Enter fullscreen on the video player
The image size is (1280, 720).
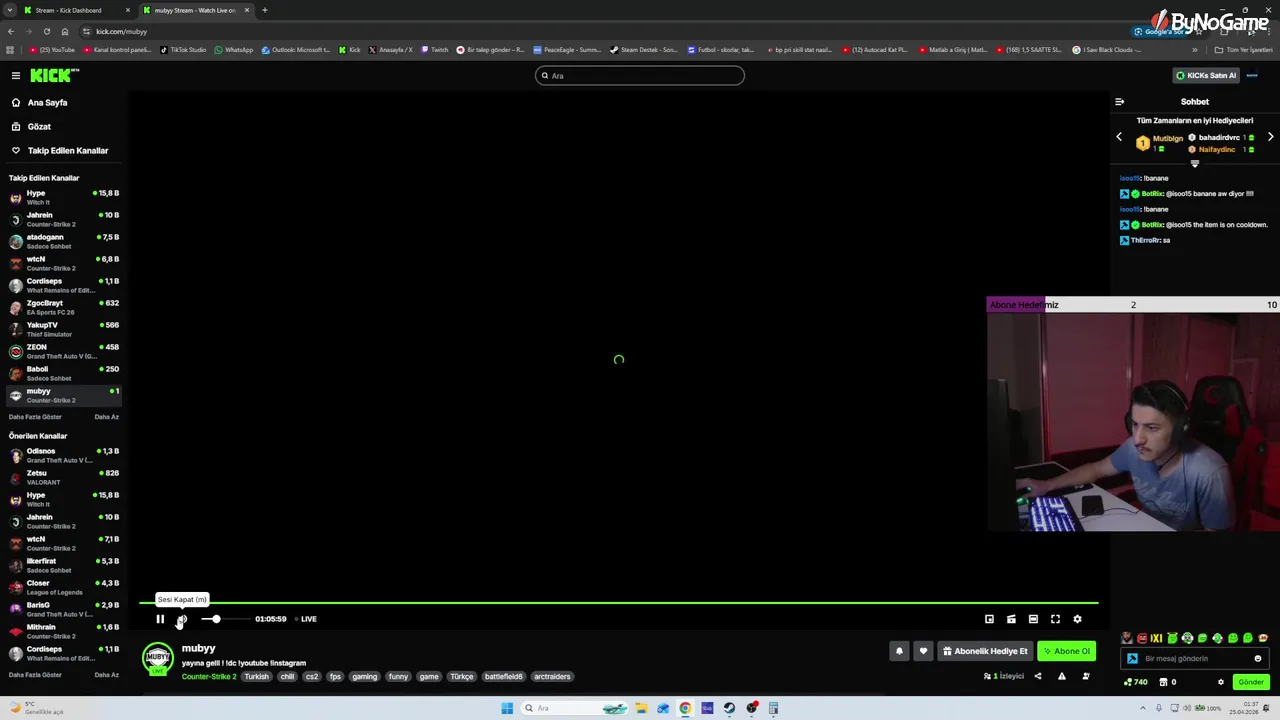[1055, 619]
